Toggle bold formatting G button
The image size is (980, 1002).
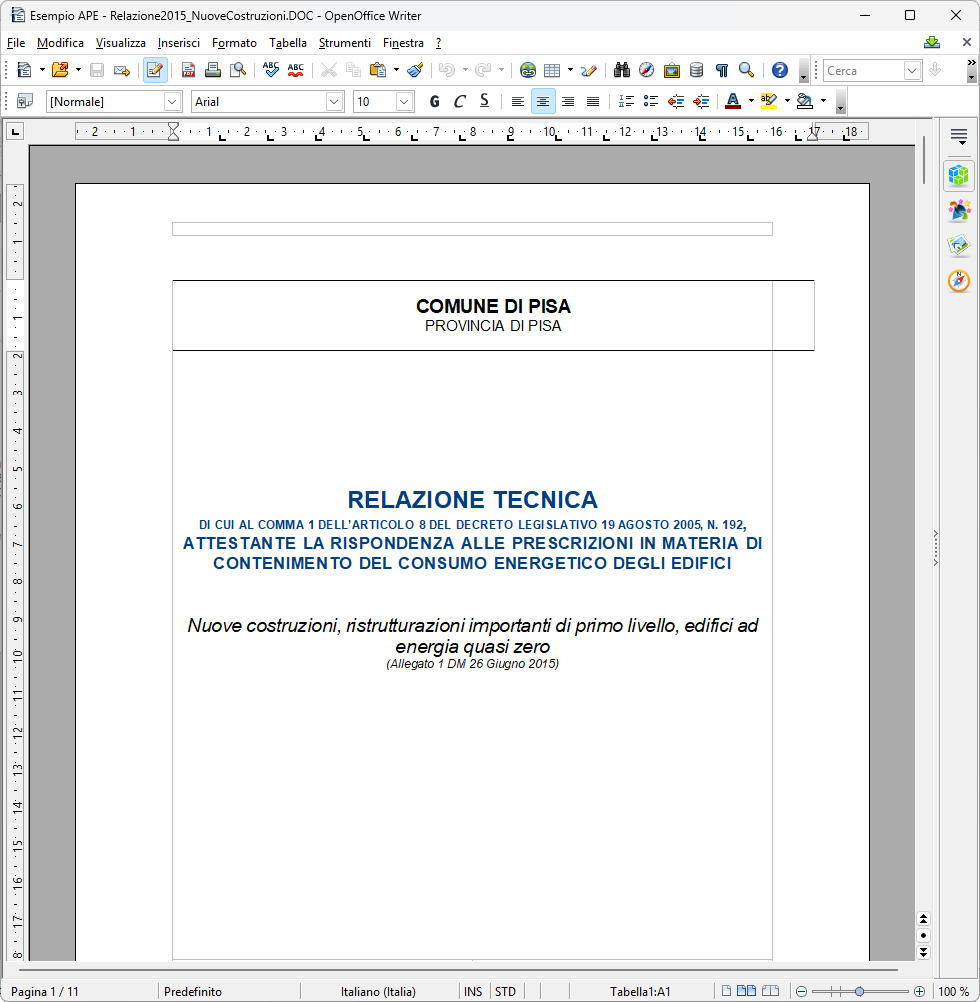click(x=434, y=101)
